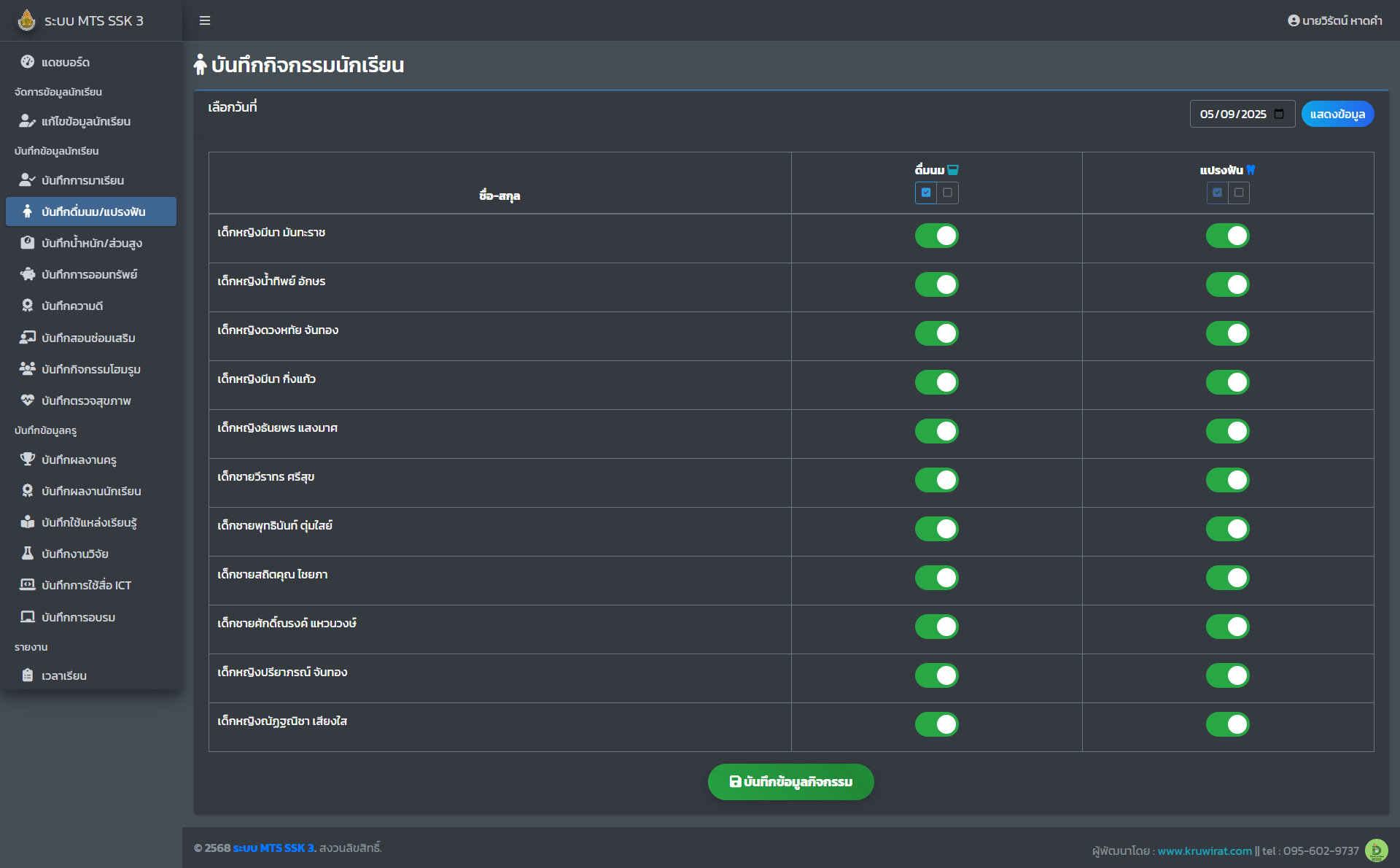Click the green save activity data button
1400x868 pixels.
[790, 782]
